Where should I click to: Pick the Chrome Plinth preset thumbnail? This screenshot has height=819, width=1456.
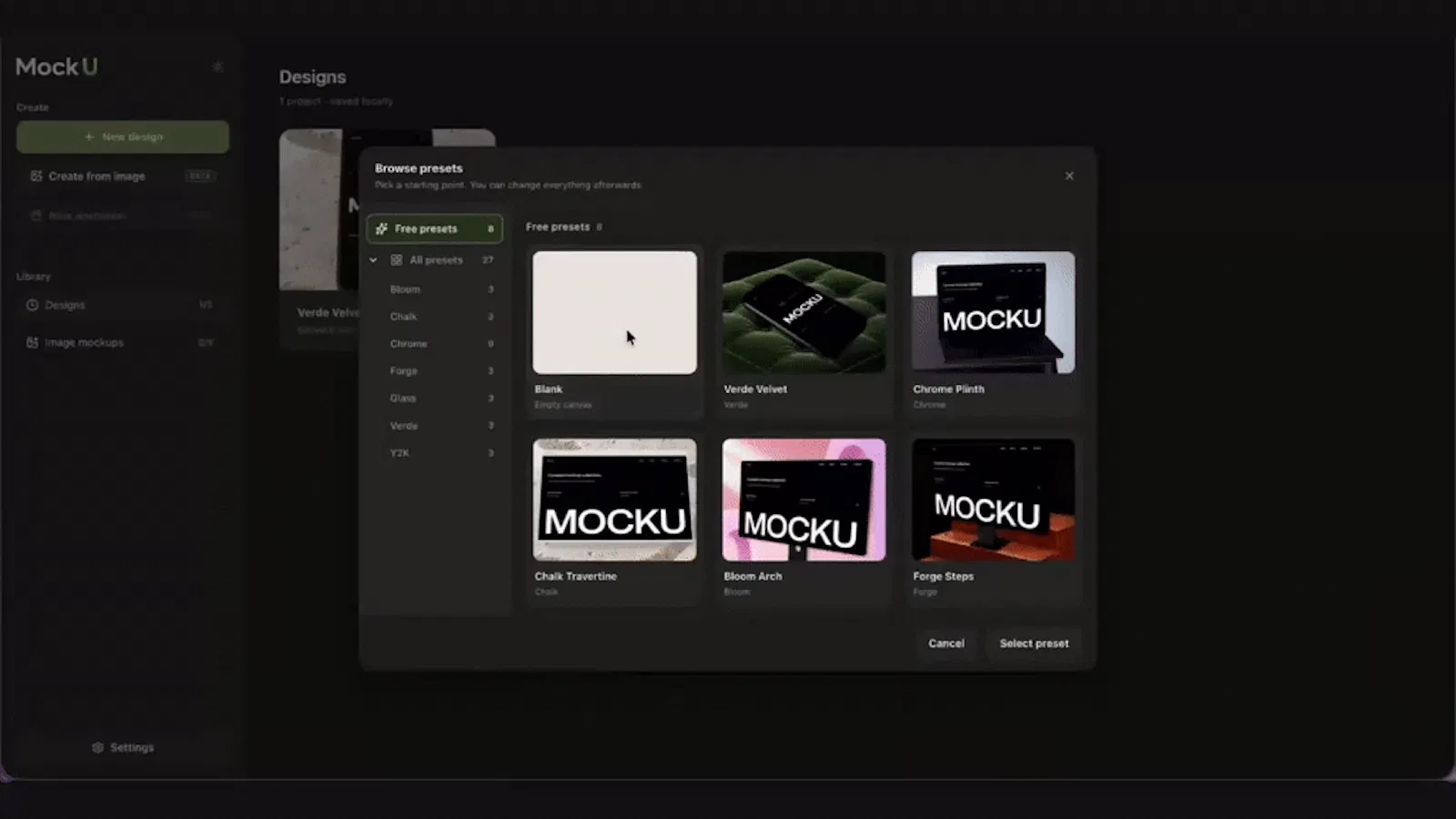993,313
